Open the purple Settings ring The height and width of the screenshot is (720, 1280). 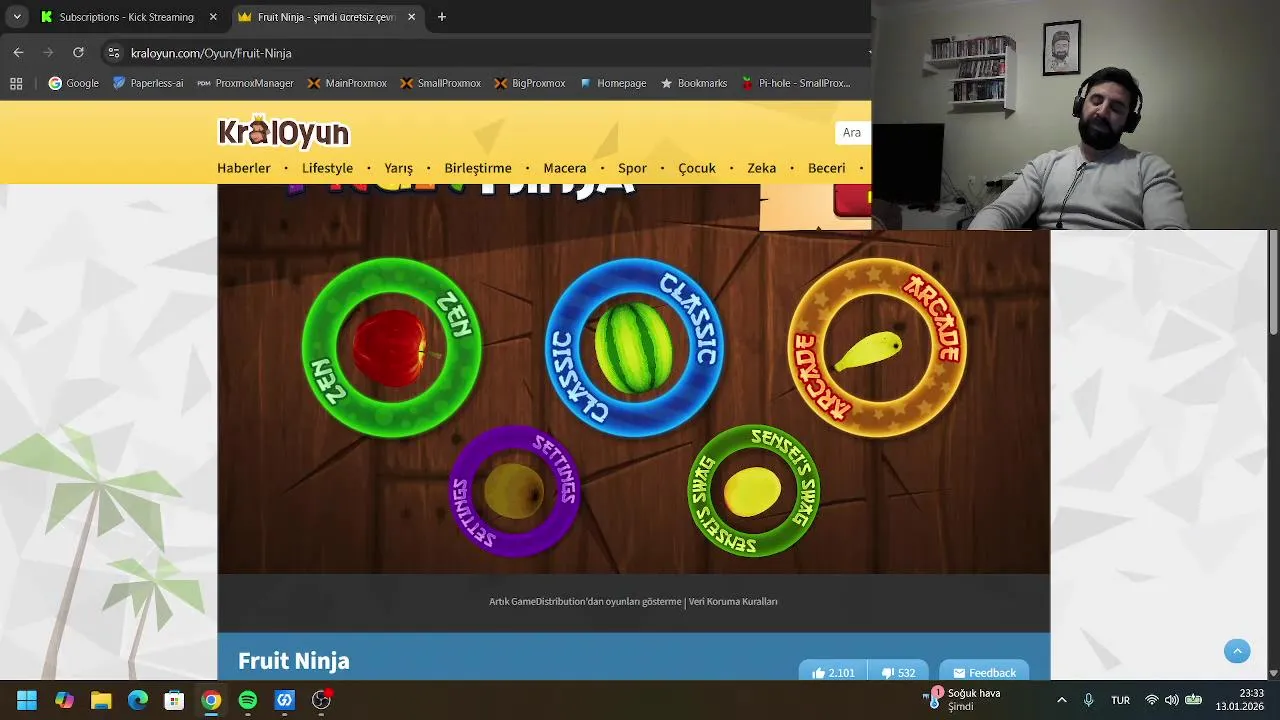(514, 491)
